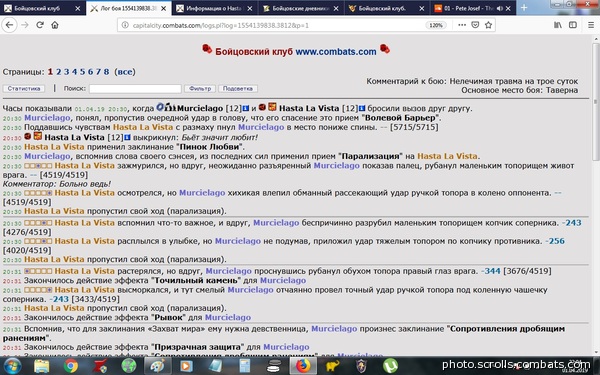
Task: Bookmark this page with the star
Action: pyautogui.click(x=488, y=25)
